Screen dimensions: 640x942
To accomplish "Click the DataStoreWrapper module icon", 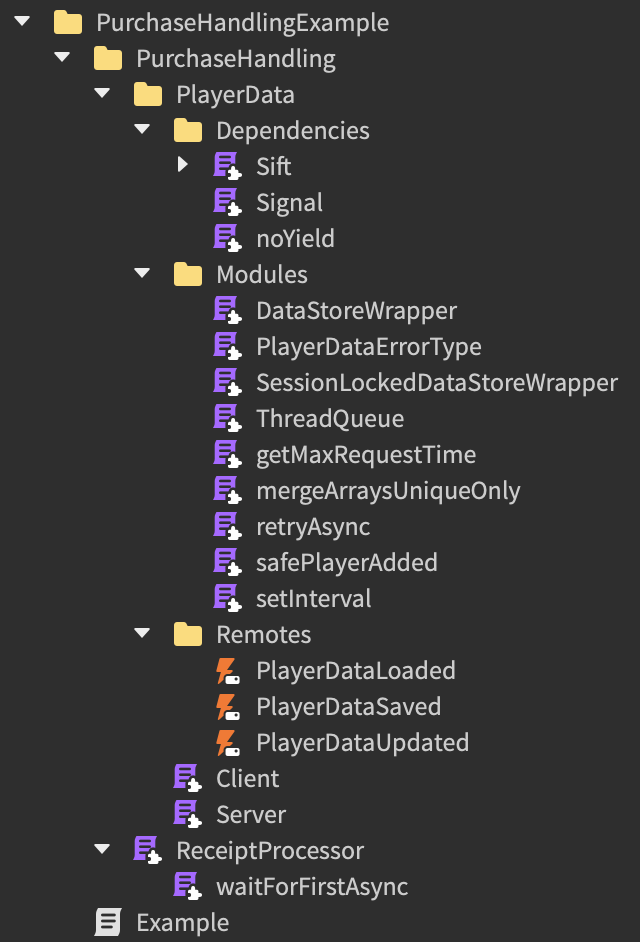I will point(227,310).
